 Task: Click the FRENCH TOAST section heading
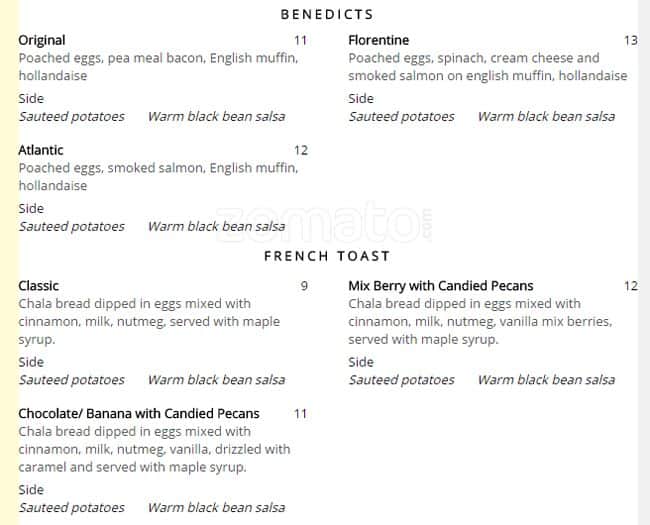pos(327,256)
